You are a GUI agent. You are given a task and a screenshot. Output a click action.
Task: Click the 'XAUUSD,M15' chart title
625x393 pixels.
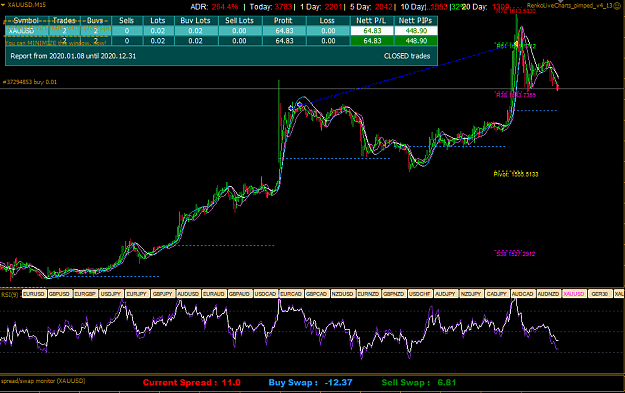coord(26,5)
